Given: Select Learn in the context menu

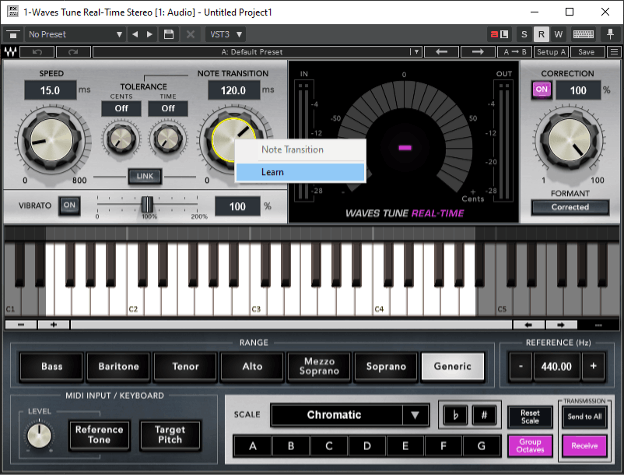Looking at the screenshot, I should click(x=300, y=172).
